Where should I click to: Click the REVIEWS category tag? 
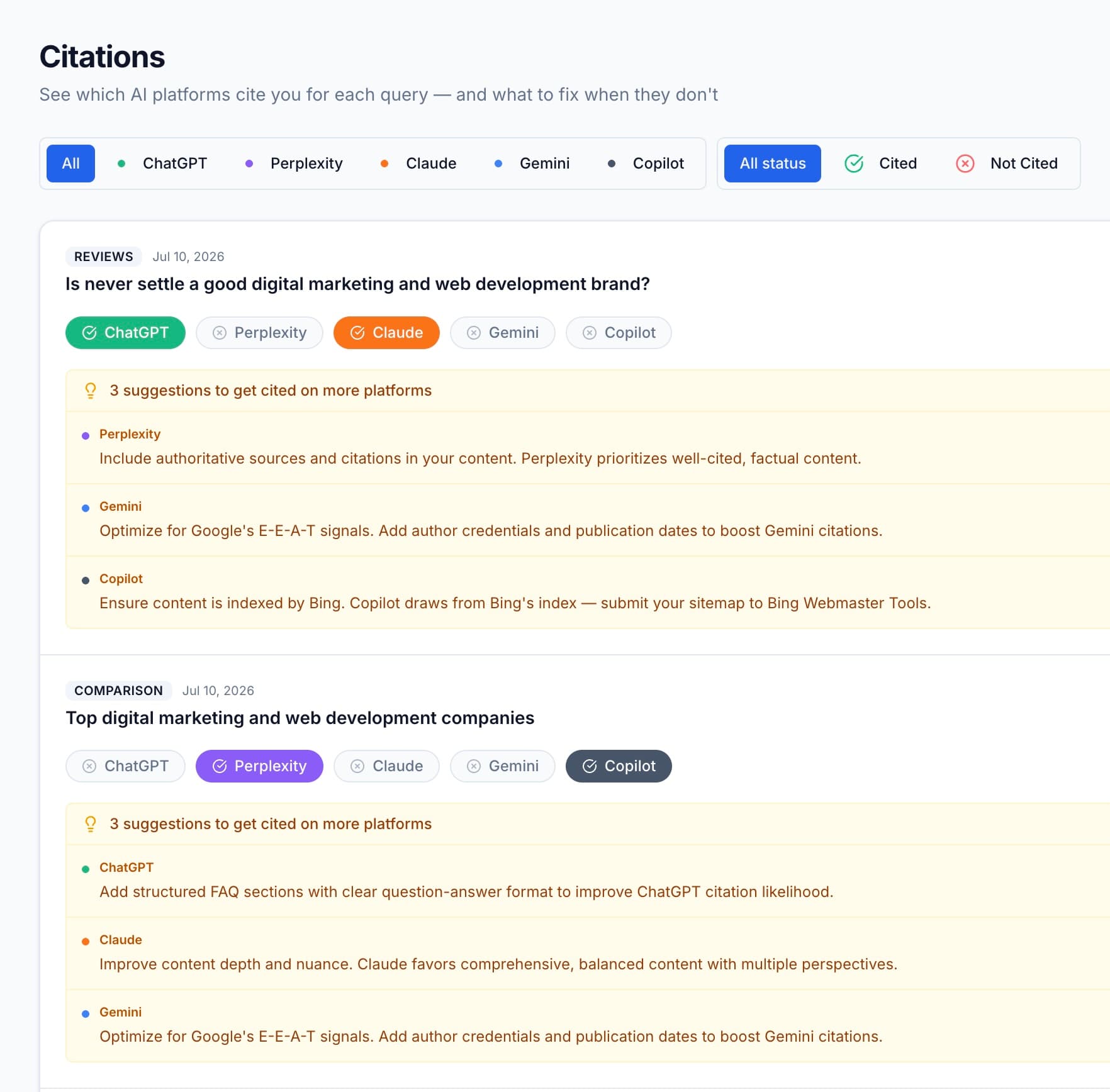(104, 257)
